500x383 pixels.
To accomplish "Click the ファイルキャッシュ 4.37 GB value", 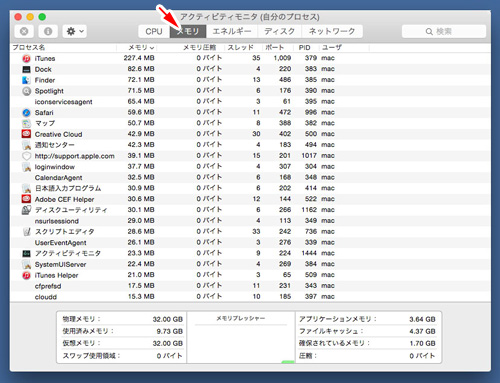I will tap(422, 331).
